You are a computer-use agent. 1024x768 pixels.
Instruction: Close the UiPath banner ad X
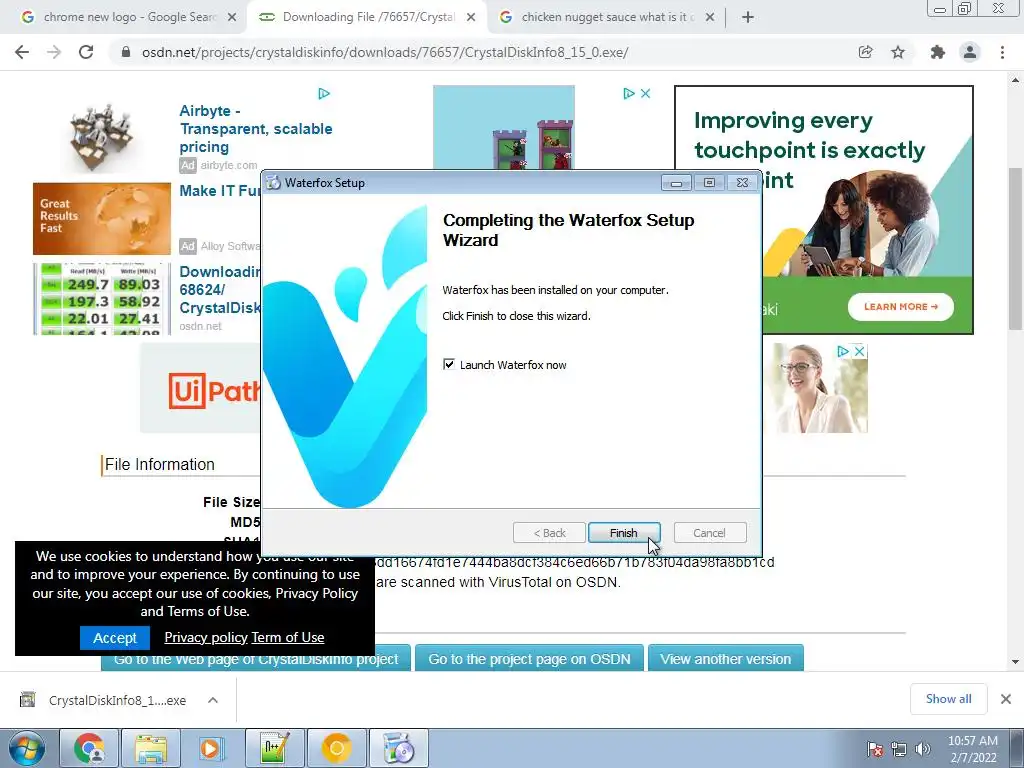(x=859, y=351)
